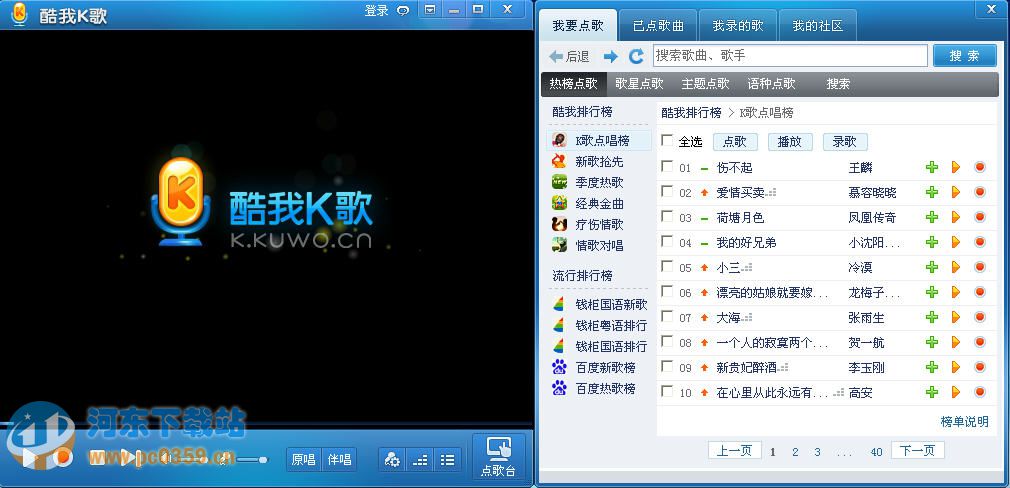Switch to the 我的社区 tab
The height and width of the screenshot is (488, 1010).
pyautogui.click(x=817, y=26)
